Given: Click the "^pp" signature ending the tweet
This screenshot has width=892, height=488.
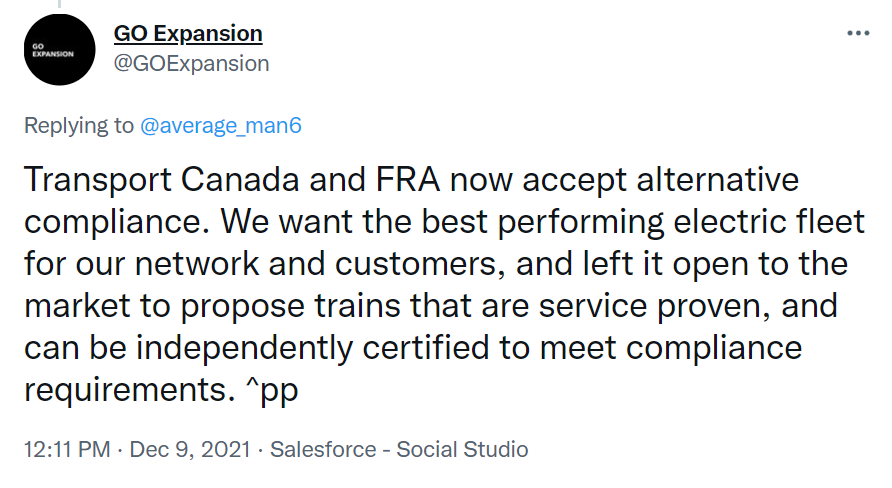Looking at the screenshot, I should click(x=273, y=389).
